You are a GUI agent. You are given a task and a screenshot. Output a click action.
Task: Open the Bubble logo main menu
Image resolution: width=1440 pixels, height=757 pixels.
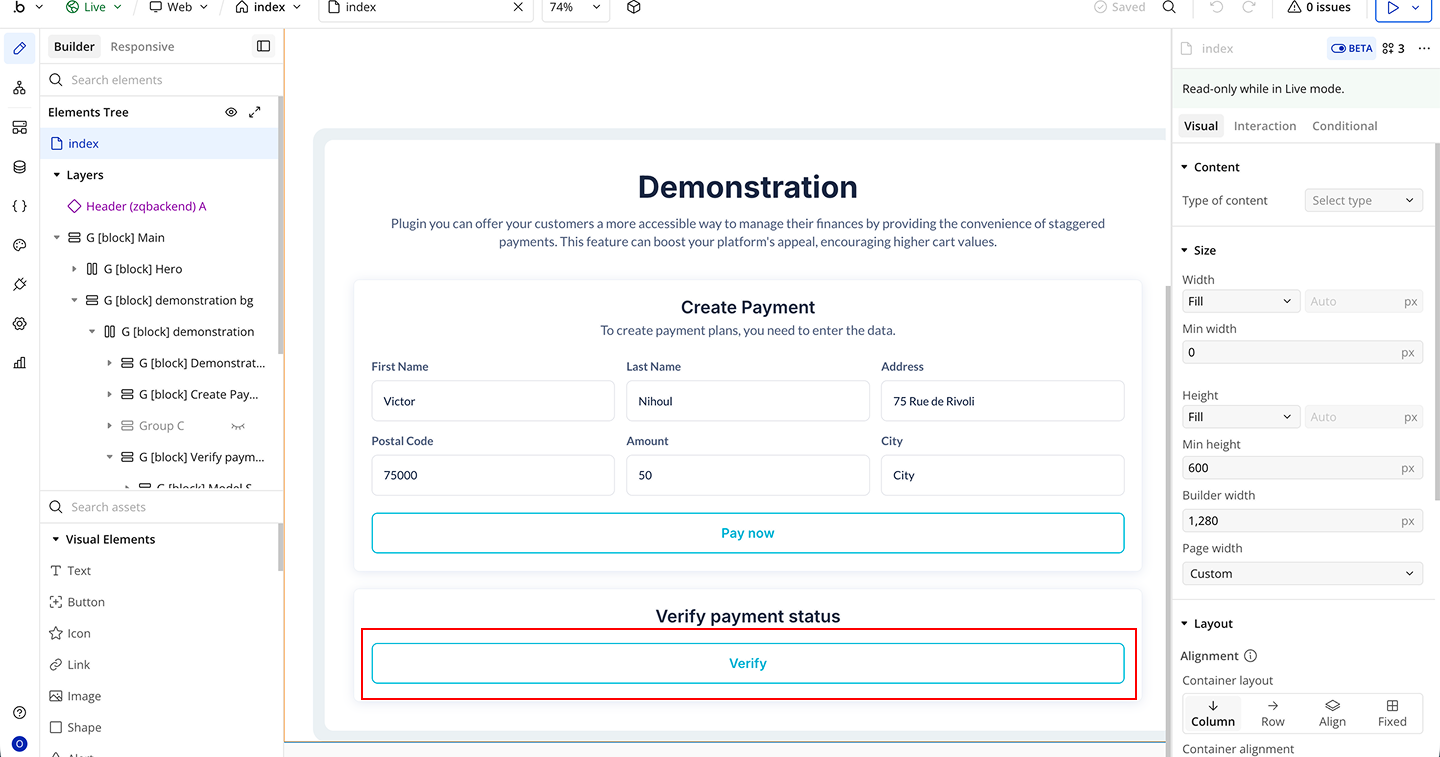(x=27, y=7)
